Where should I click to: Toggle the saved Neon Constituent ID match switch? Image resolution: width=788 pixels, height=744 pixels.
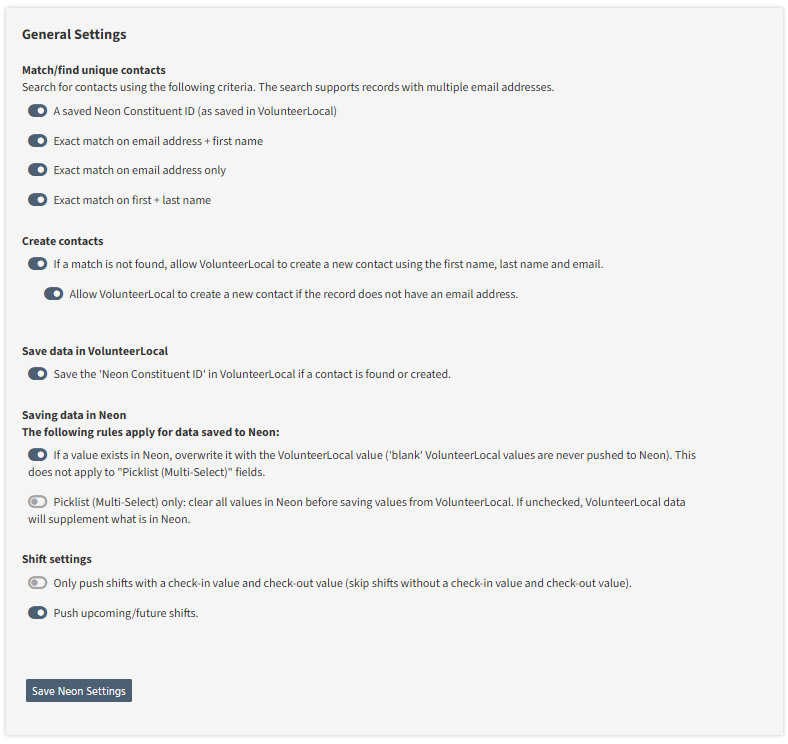tap(38, 111)
